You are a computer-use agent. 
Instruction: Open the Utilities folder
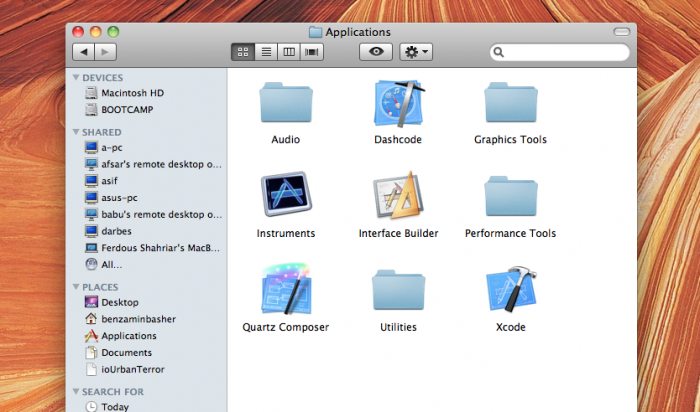tap(398, 290)
